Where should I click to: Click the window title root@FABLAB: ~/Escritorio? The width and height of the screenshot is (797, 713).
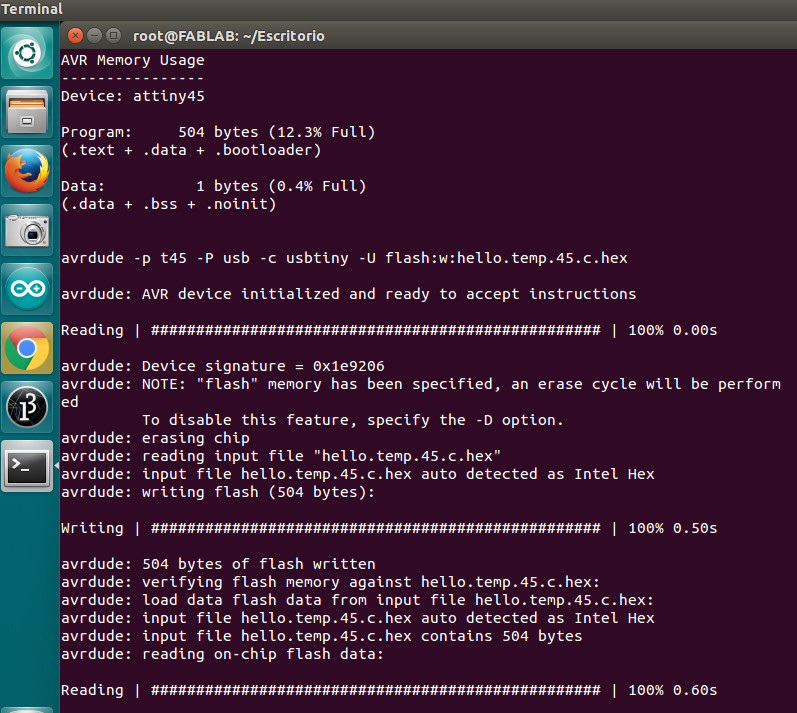(x=229, y=36)
